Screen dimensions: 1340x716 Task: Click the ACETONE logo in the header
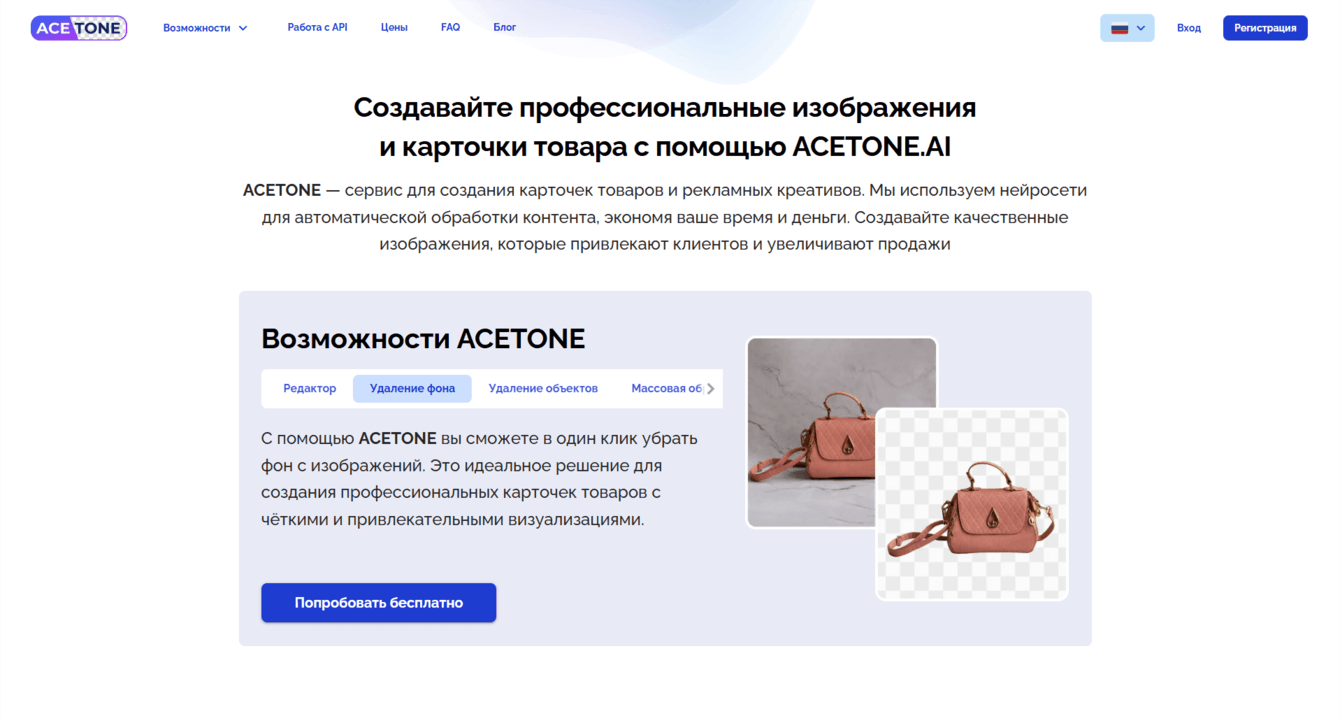pyautogui.click(x=79, y=28)
